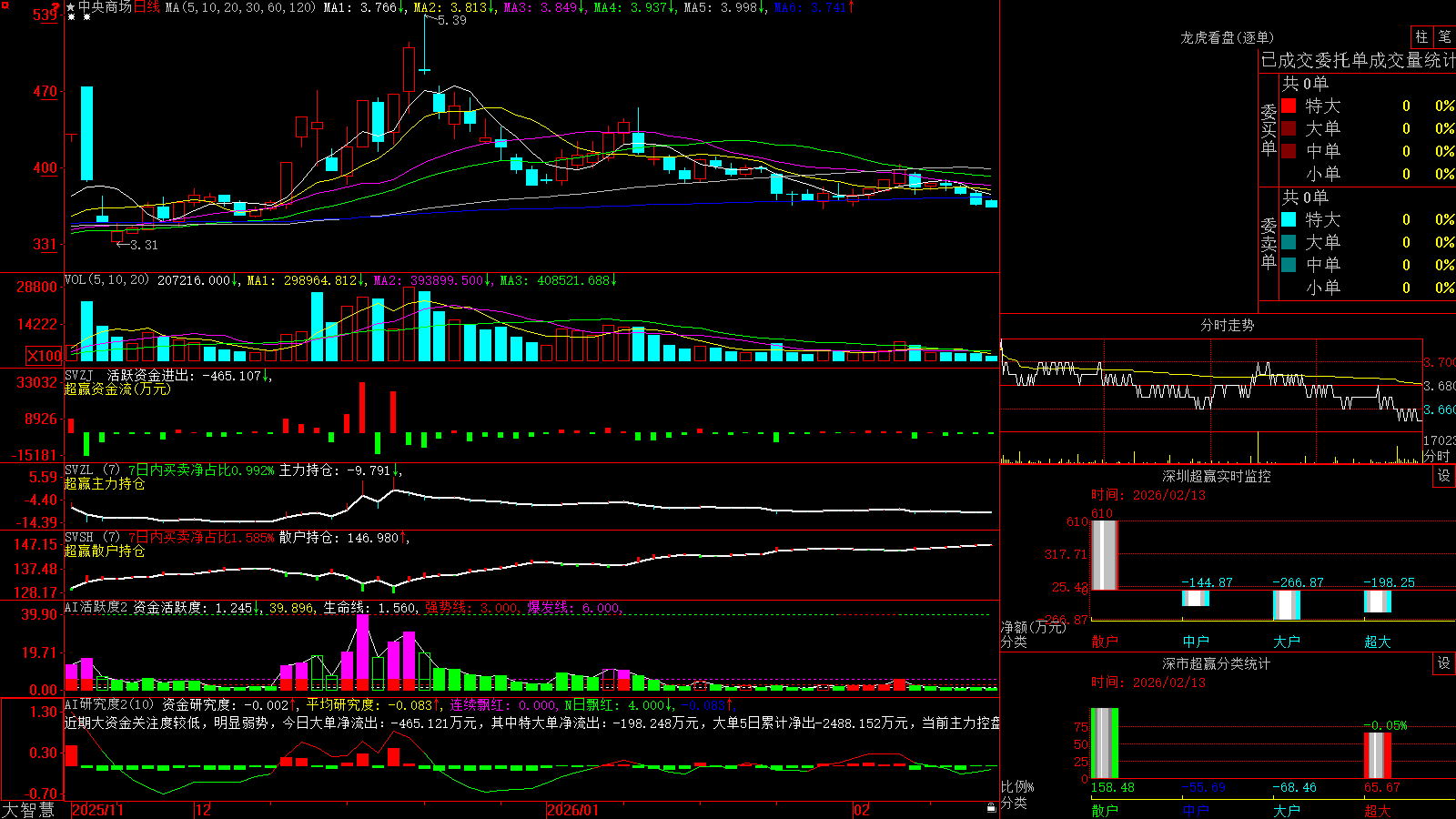Click the red 特大 buy-order color swatch

click(x=1289, y=106)
